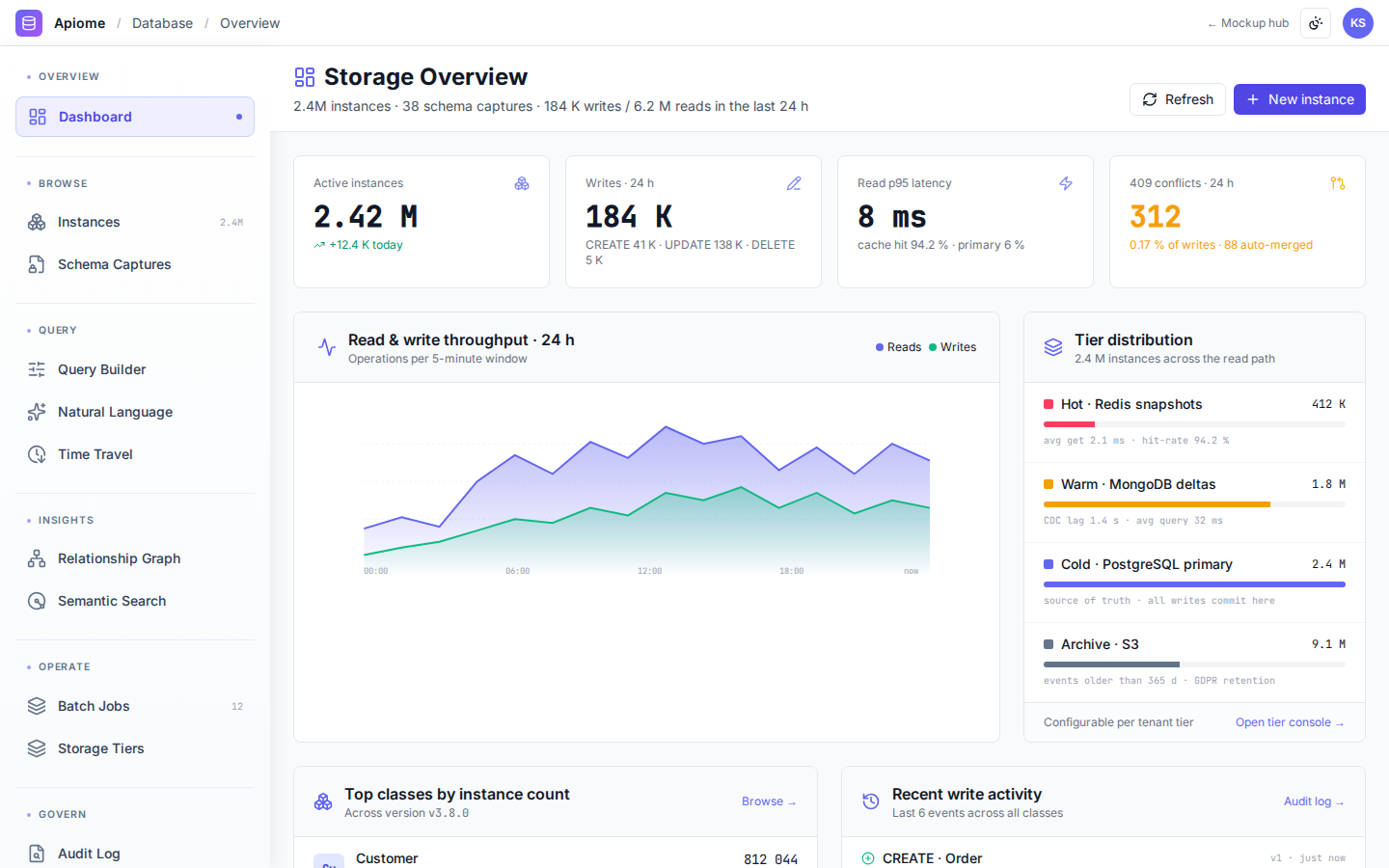The width and height of the screenshot is (1389, 868).
Task: Click the Time Travel clock icon
Action: (x=37, y=454)
